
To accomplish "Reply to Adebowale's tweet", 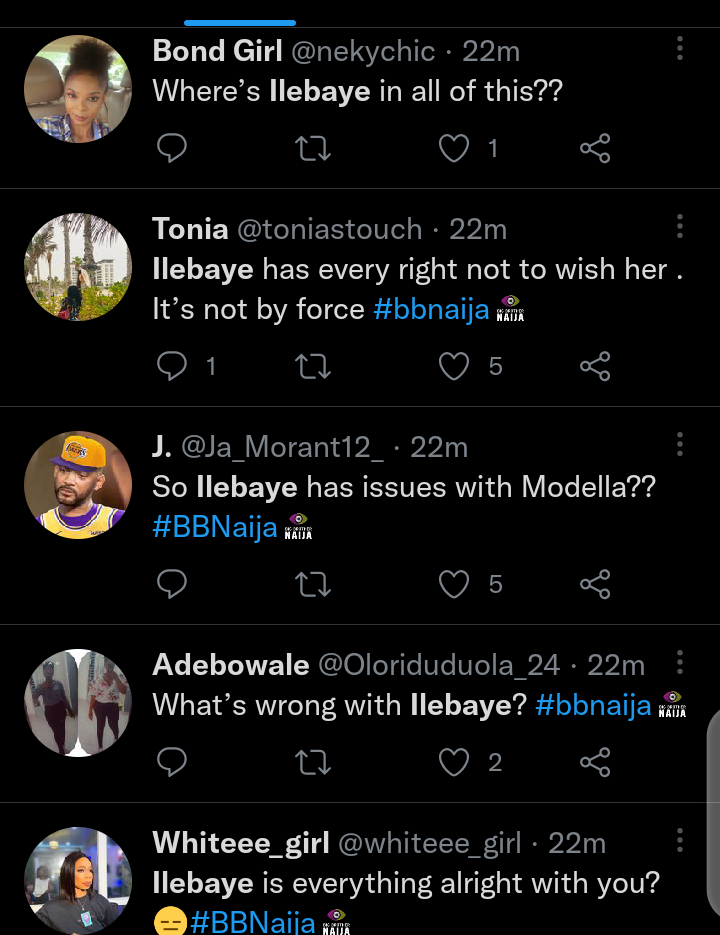I will point(172,762).
